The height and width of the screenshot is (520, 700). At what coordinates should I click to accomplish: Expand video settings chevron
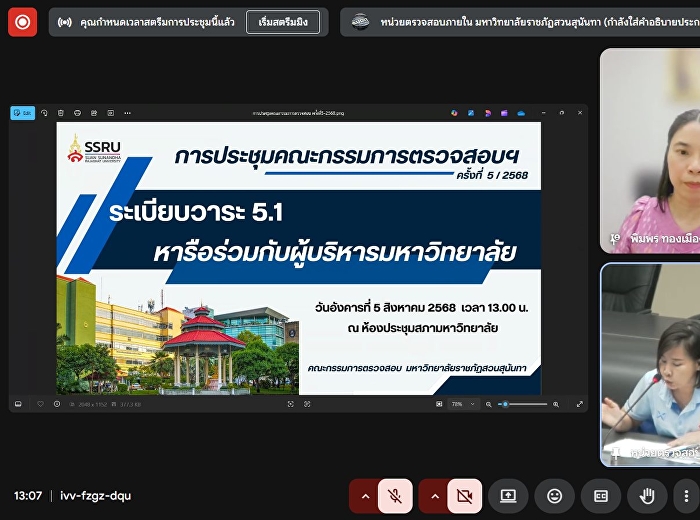[435, 496]
